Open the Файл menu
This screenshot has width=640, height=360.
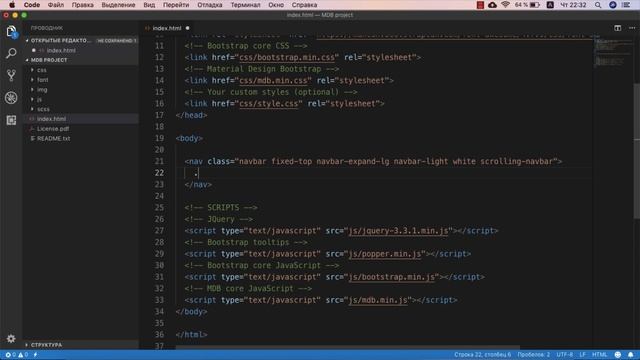point(56,5)
